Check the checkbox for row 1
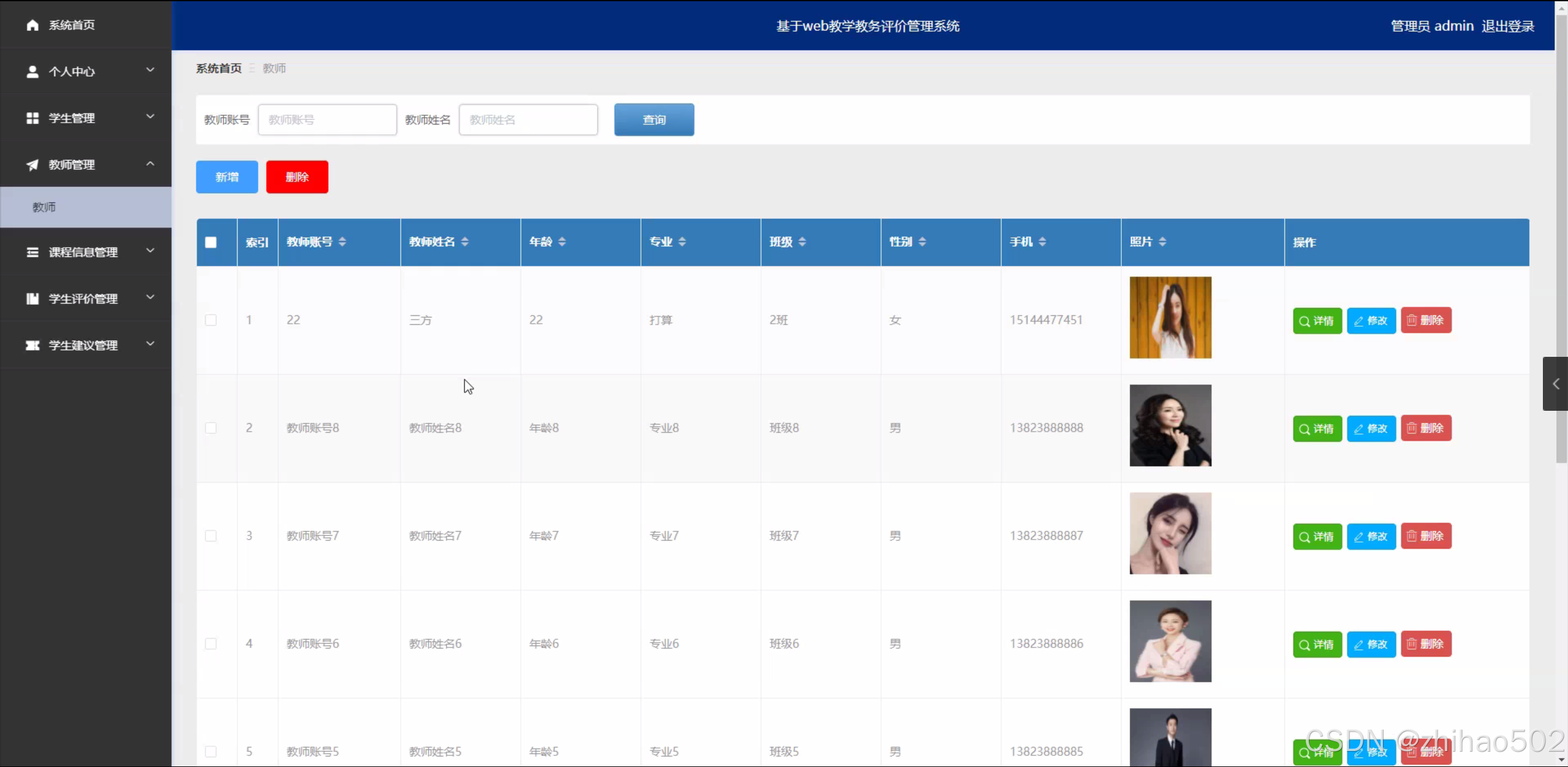This screenshot has height=767, width=1568. (x=211, y=320)
